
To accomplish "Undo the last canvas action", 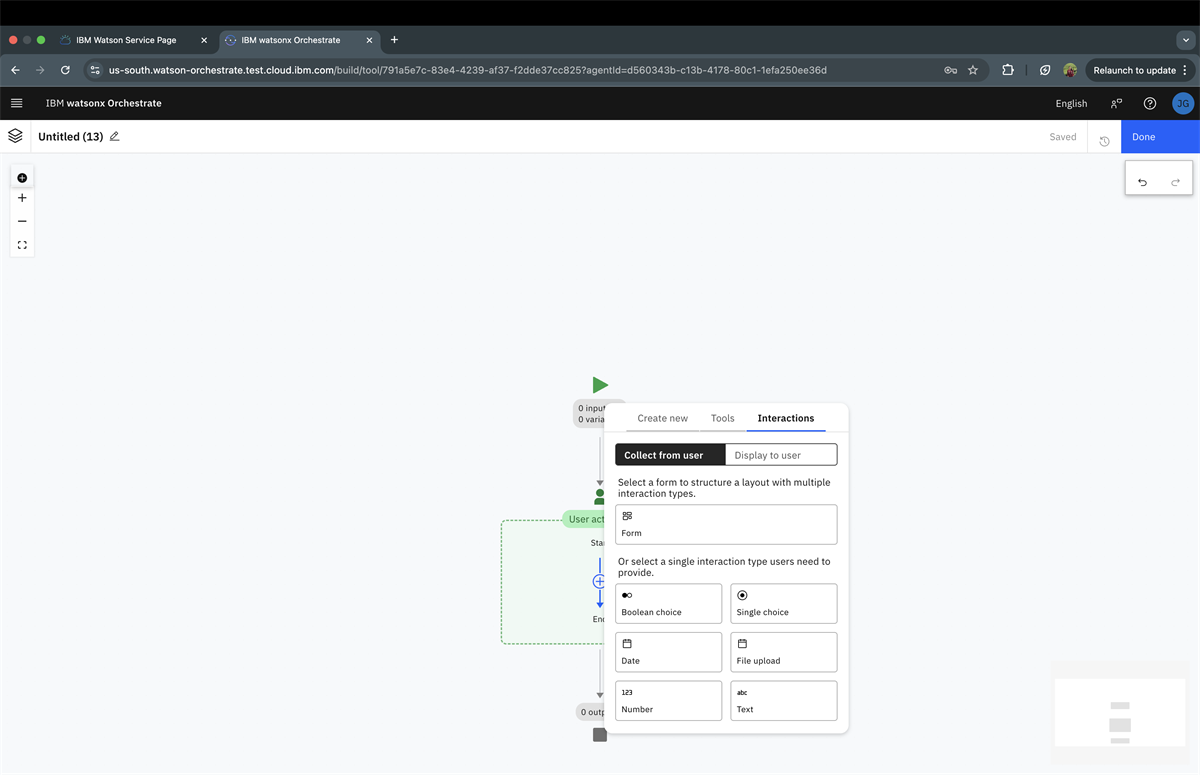I will 1142,182.
